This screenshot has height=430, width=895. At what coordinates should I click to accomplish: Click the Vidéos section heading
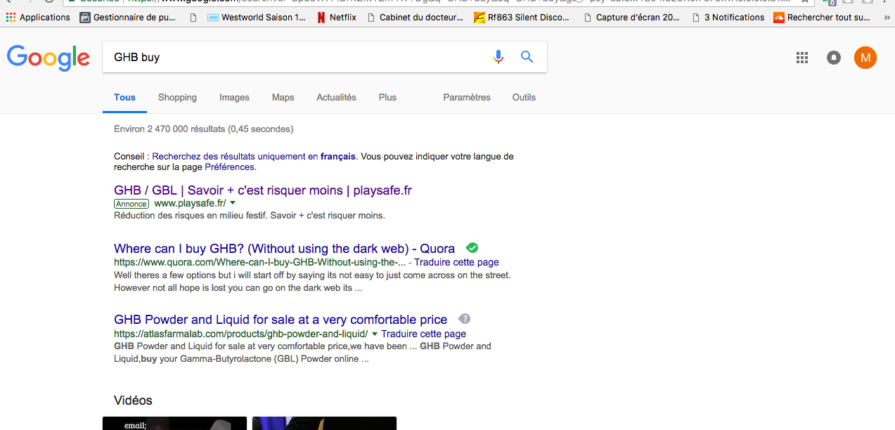(133, 400)
